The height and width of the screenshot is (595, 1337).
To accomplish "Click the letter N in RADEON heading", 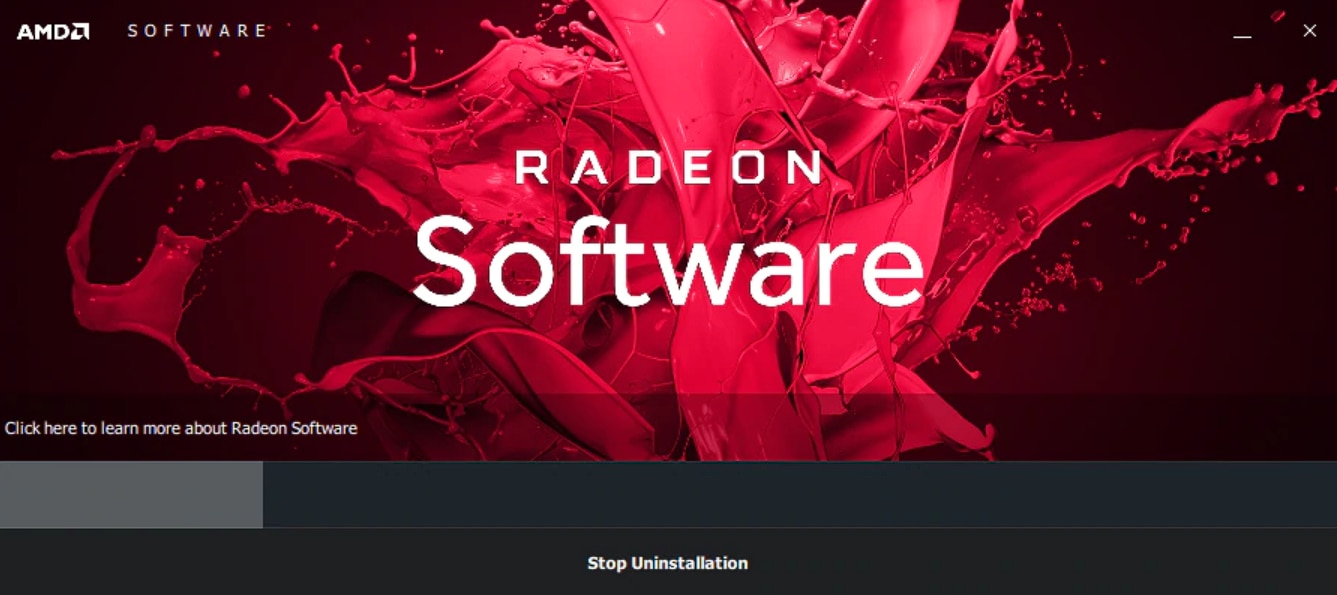I will [x=803, y=167].
